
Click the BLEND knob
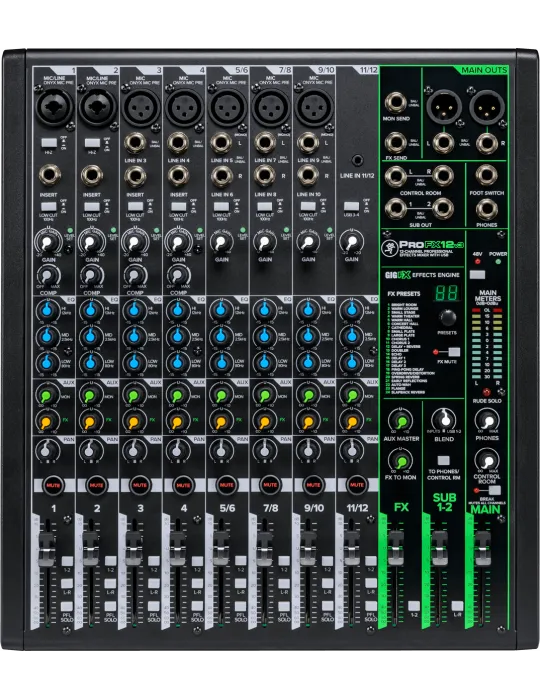click(x=444, y=420)
